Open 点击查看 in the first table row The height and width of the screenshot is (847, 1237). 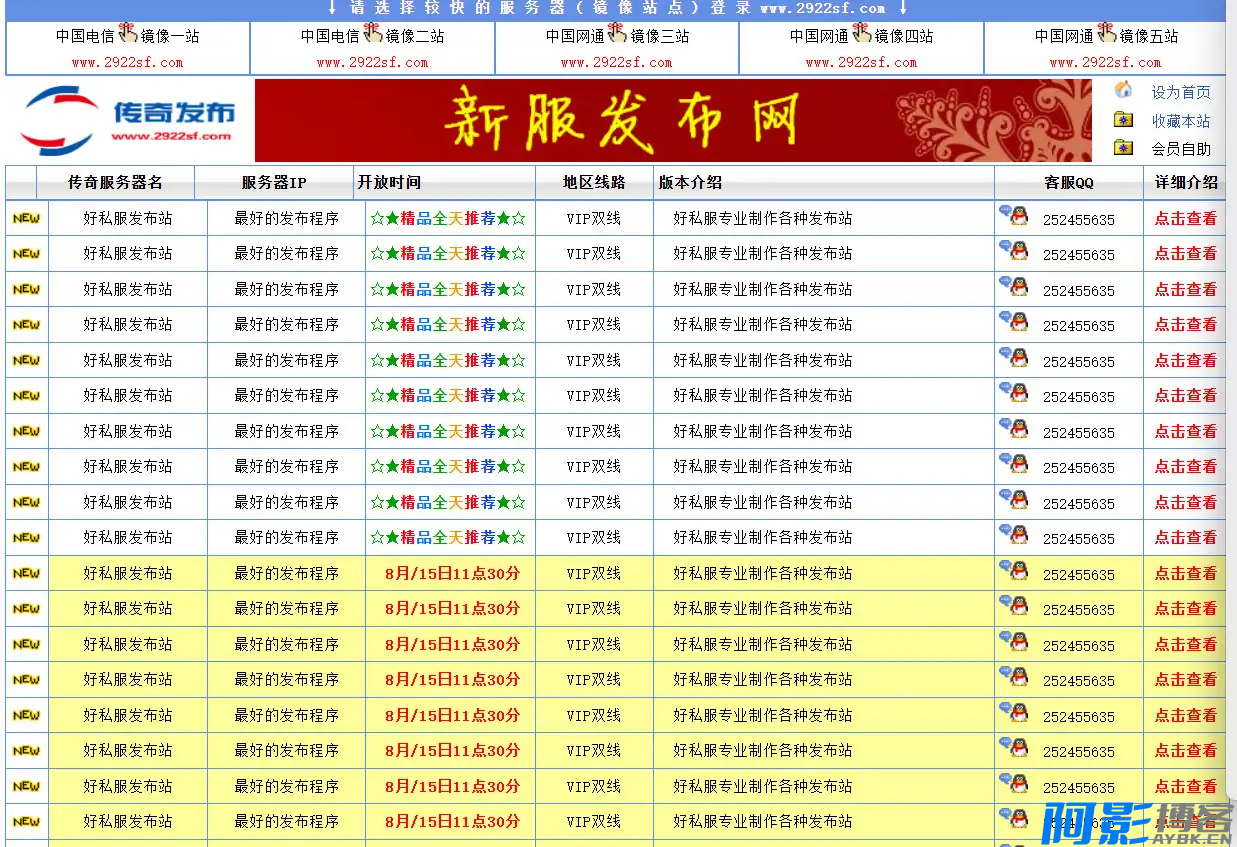tap(1186, 218)
